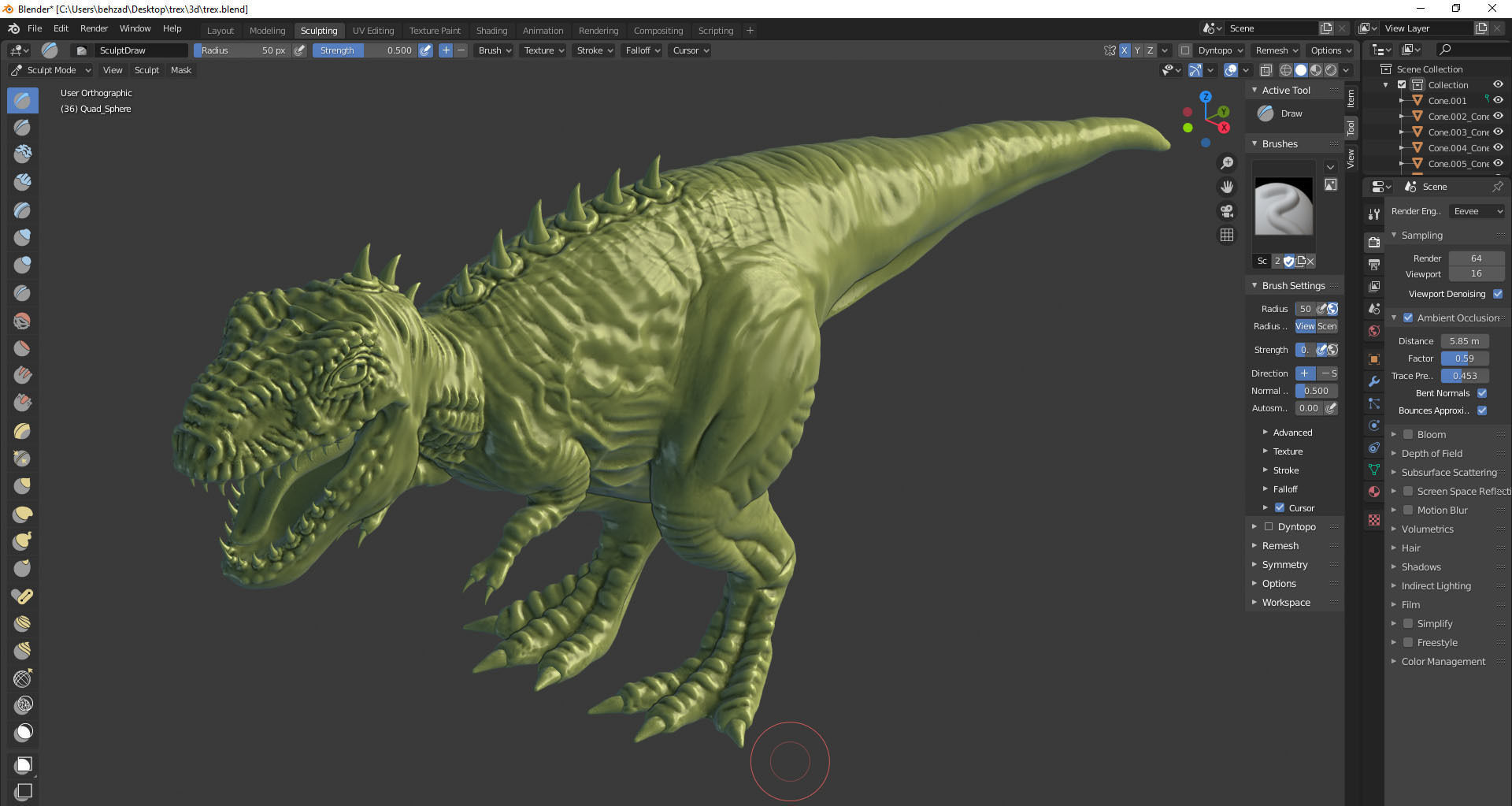Enable Dyntopo checkbox in the header
The height and width of the screenshot is (806, 1512).
[x=1185, y=50]
